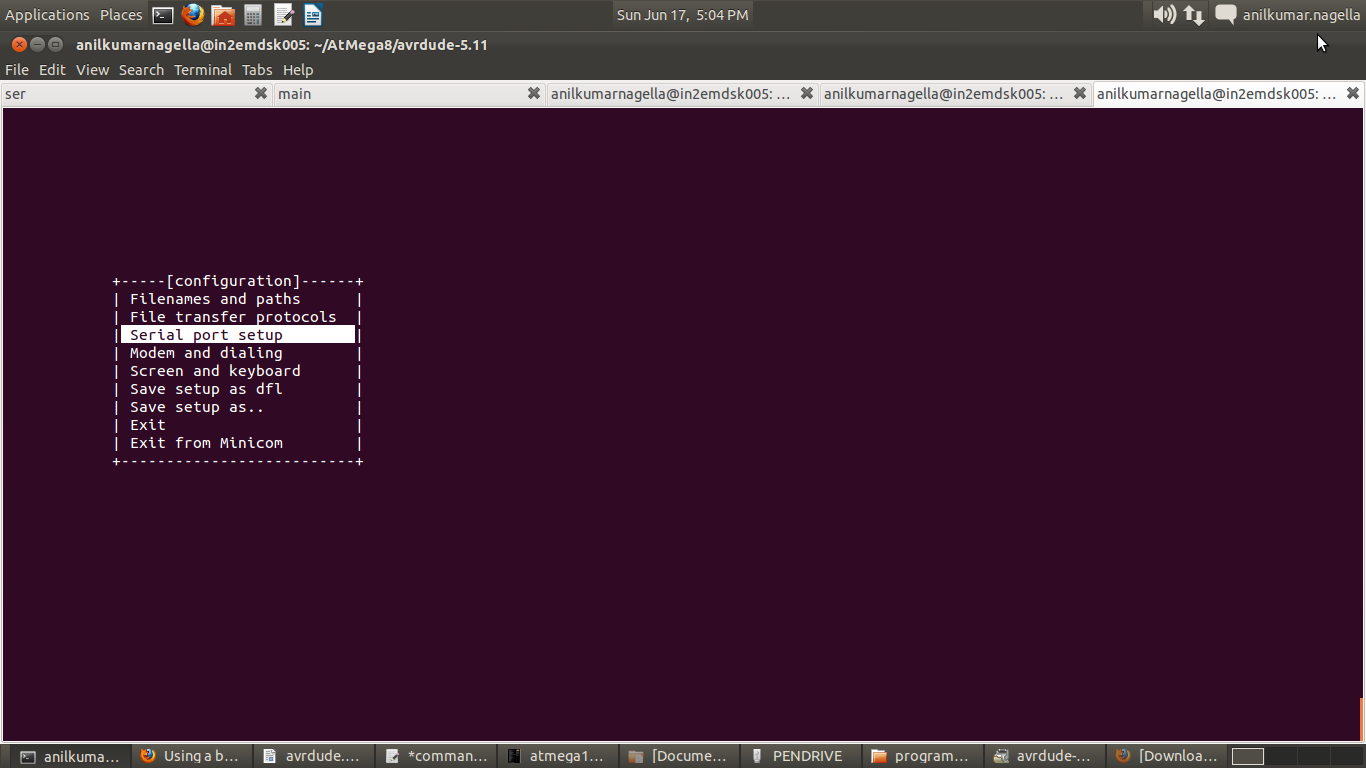Select 'Filenames and paths' in the minicom menu
Screen dimensions: 1366x768
click(215, 299)
